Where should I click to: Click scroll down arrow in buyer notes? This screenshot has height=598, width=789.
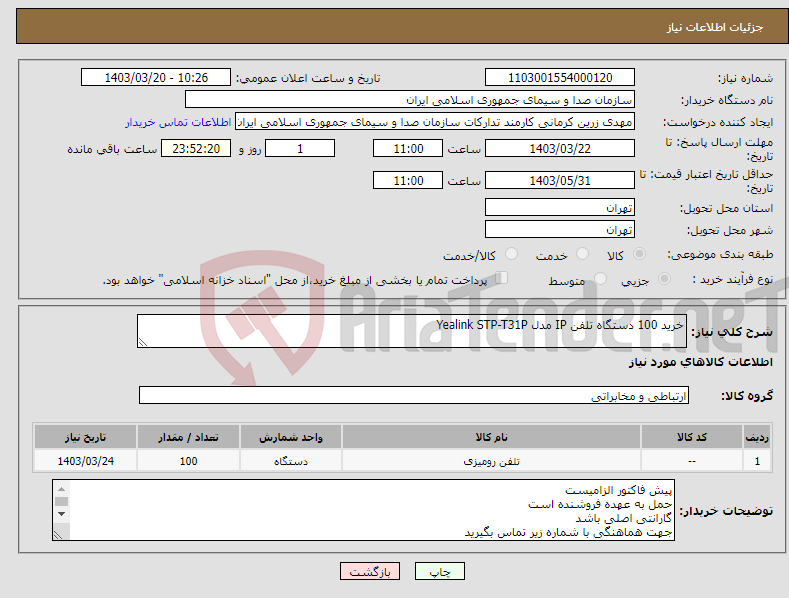pos(61,514)
